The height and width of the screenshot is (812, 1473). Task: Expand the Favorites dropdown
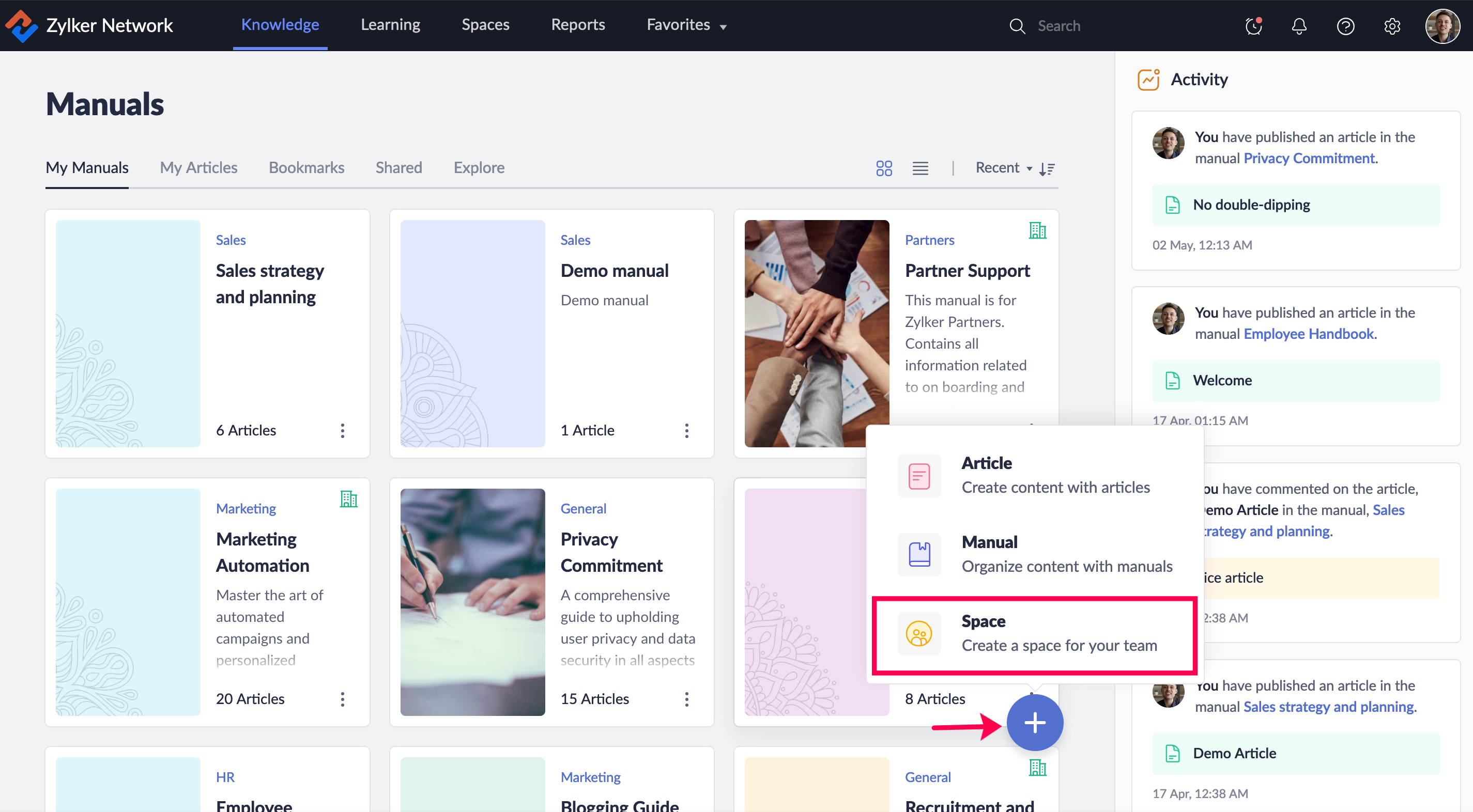687,25
